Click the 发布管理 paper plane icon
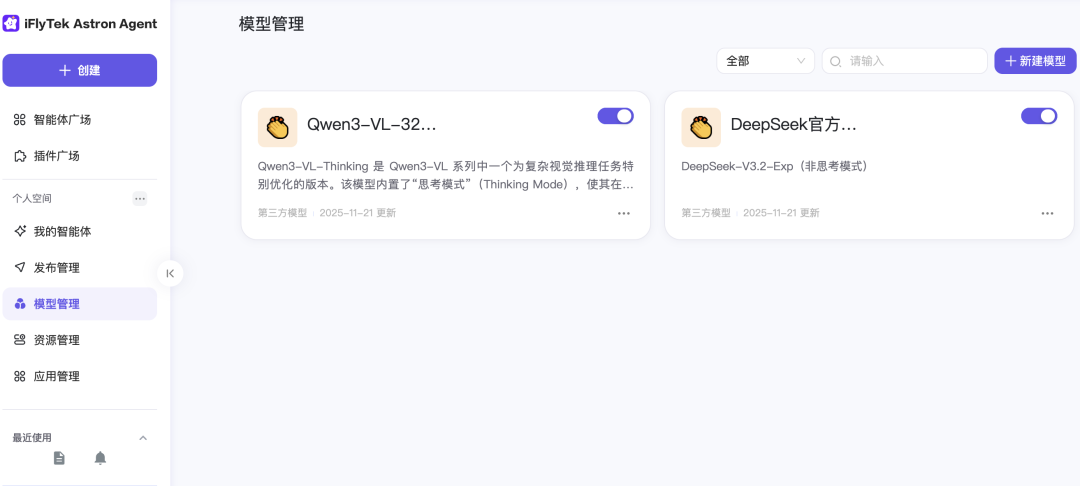The image size is (1080, 486). tap(20, 267)
